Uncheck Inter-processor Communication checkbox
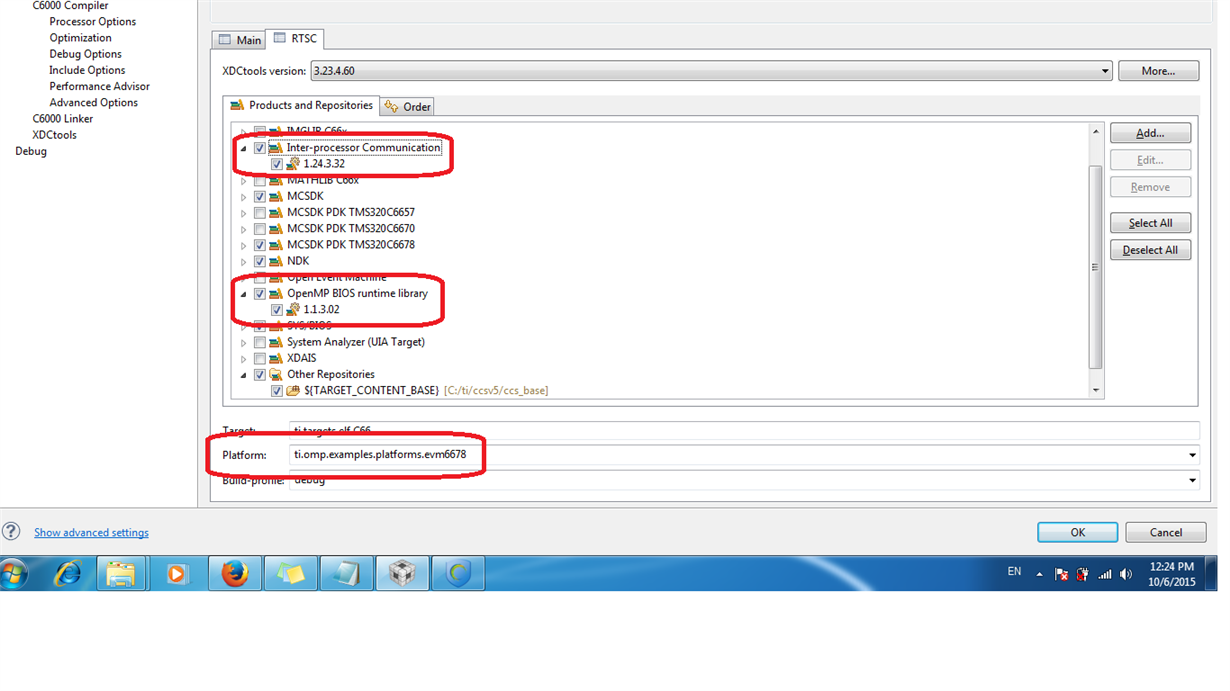1230x691 pixels. (260, 148)
